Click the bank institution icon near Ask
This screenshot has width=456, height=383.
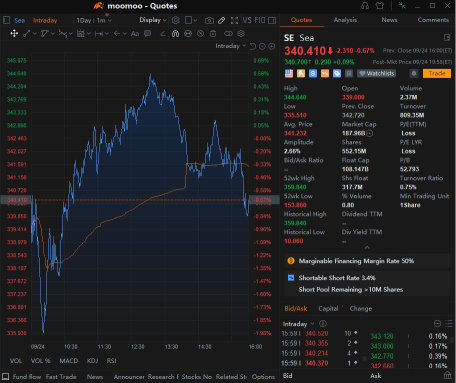pos(447,375)
